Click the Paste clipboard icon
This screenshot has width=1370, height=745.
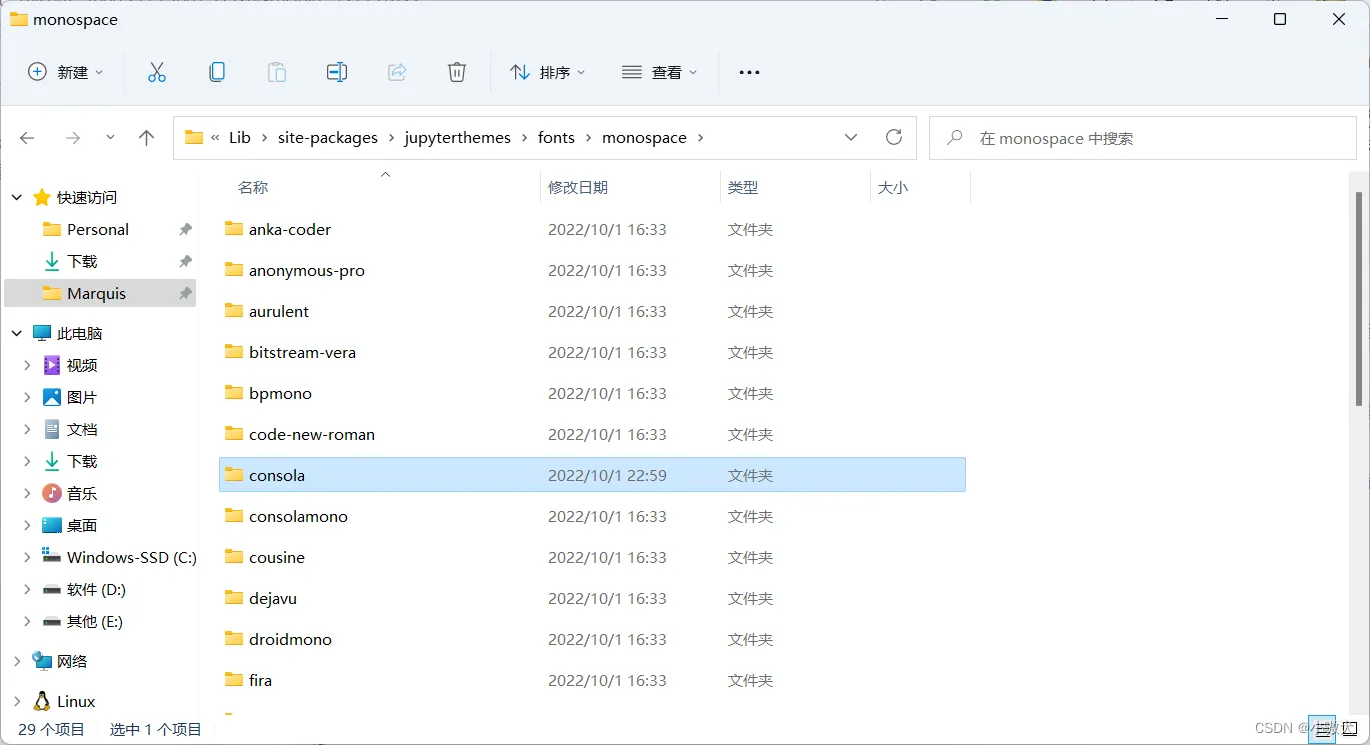point(277,72)
